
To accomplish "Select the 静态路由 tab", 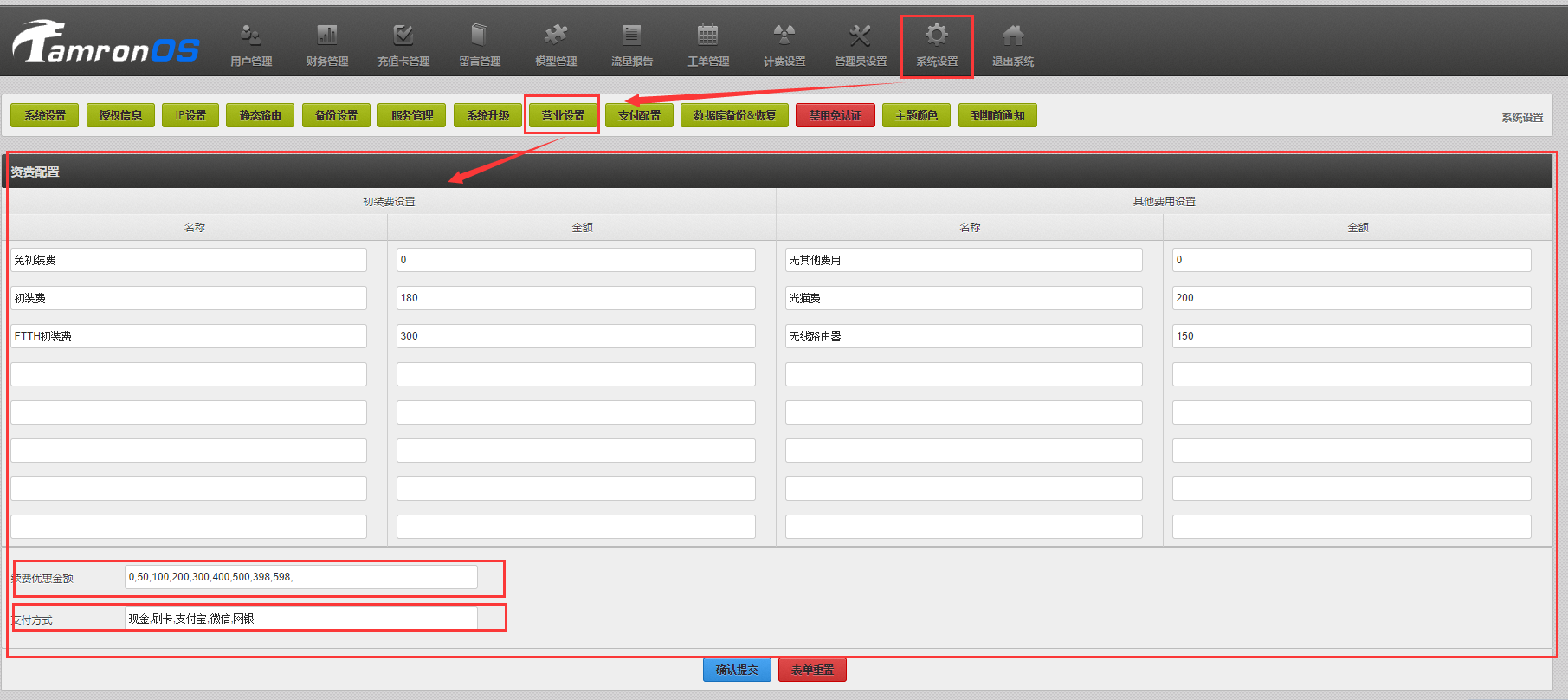I will [x=260, y=115].
